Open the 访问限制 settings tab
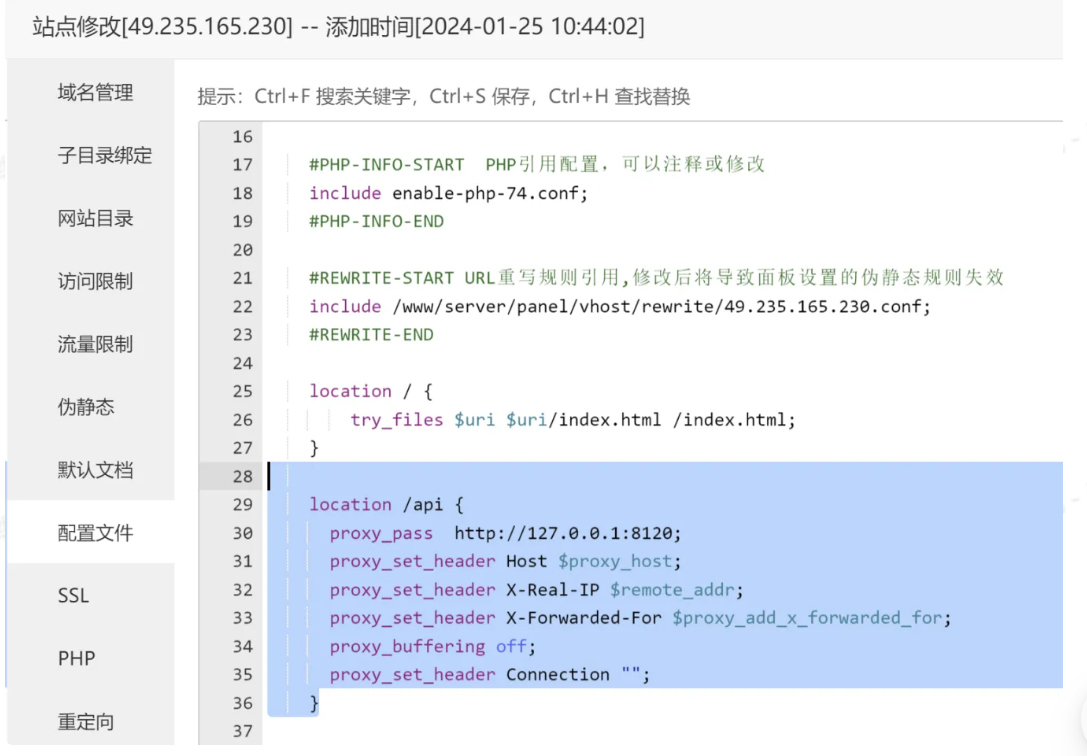The image size is (1087, 756). [x=95, y=282]
